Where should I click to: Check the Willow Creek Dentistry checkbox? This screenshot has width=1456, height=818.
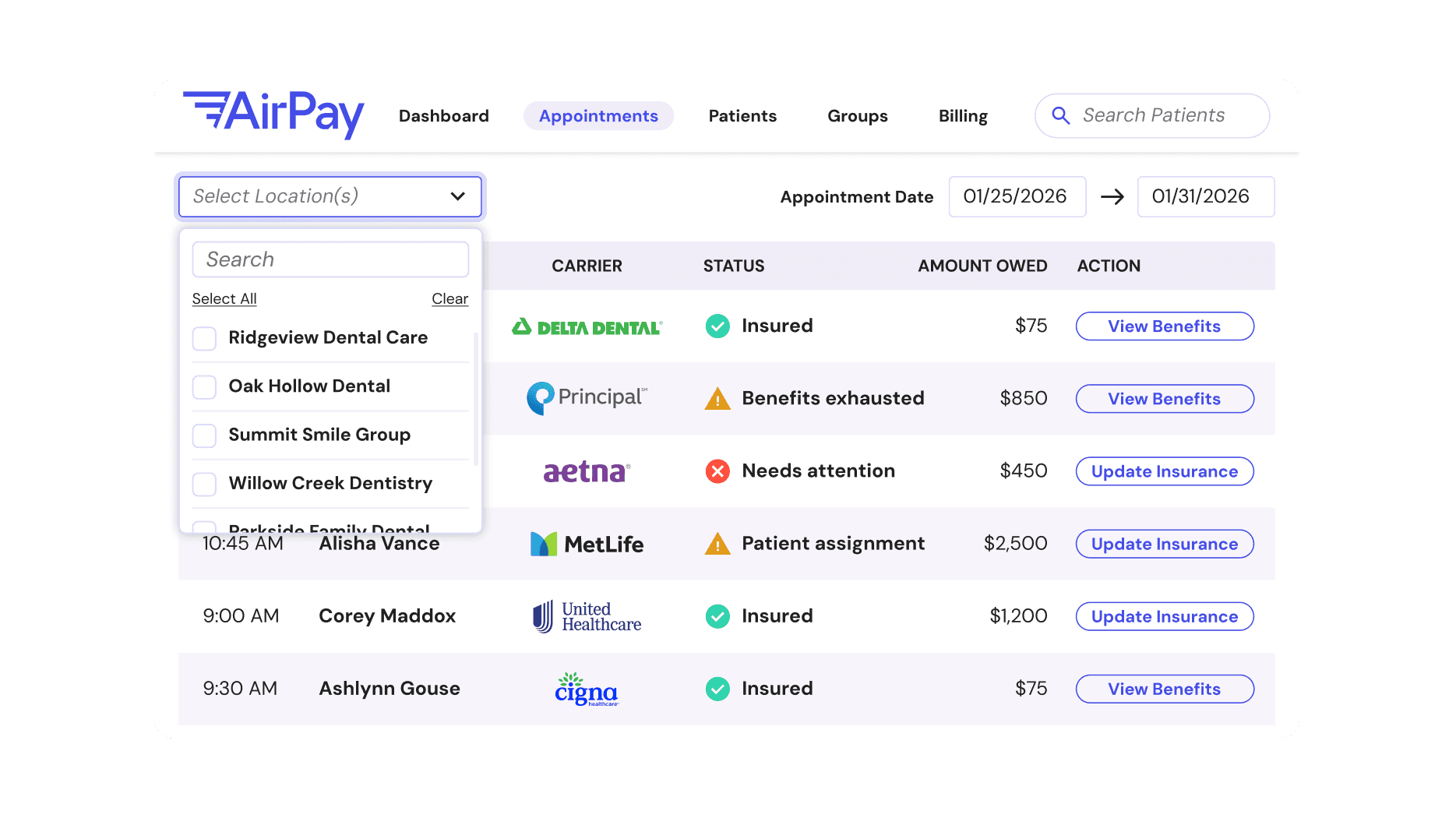point(204,484)
